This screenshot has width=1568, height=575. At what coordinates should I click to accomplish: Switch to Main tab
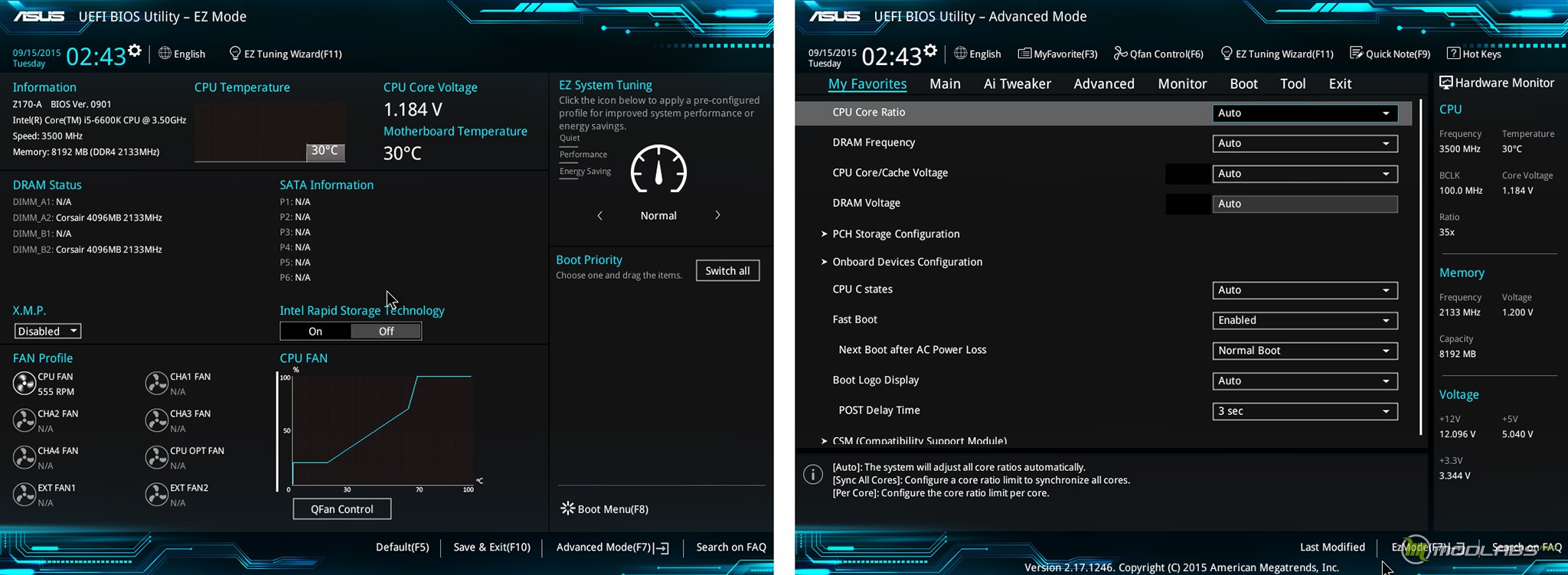point(945,83)
